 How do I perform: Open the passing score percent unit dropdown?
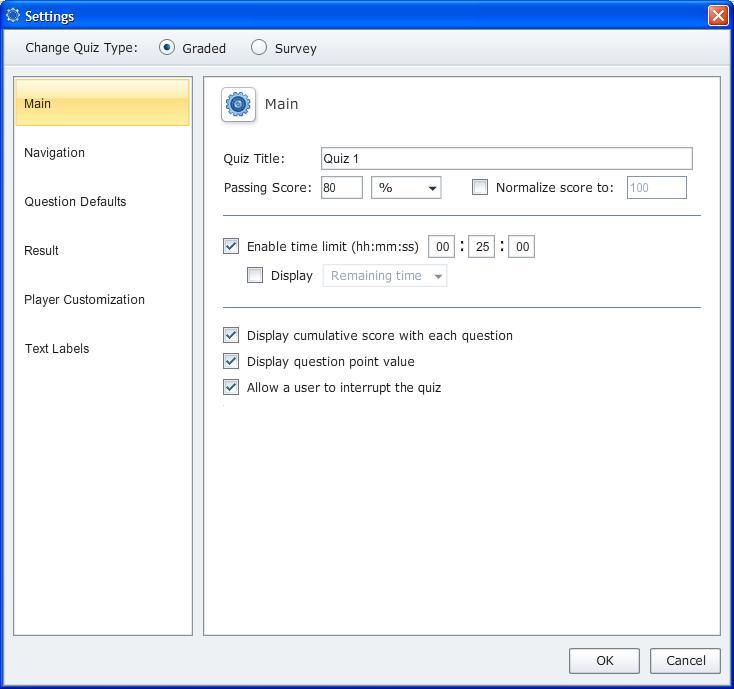[x=407, y=188]
